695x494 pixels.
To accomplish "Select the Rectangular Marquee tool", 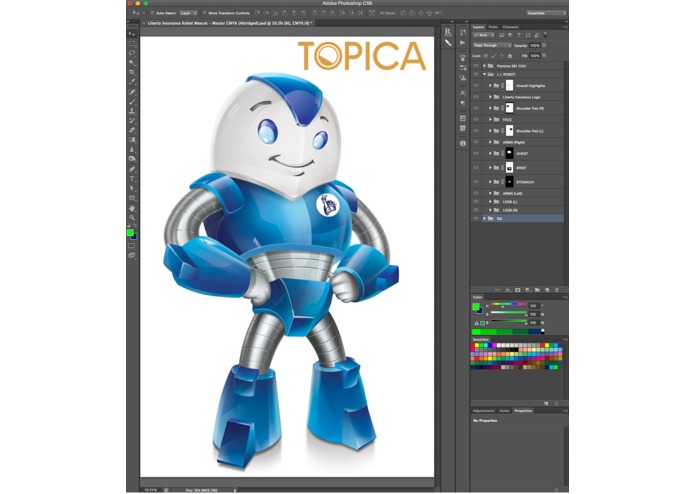I will [x=132, y=43].
